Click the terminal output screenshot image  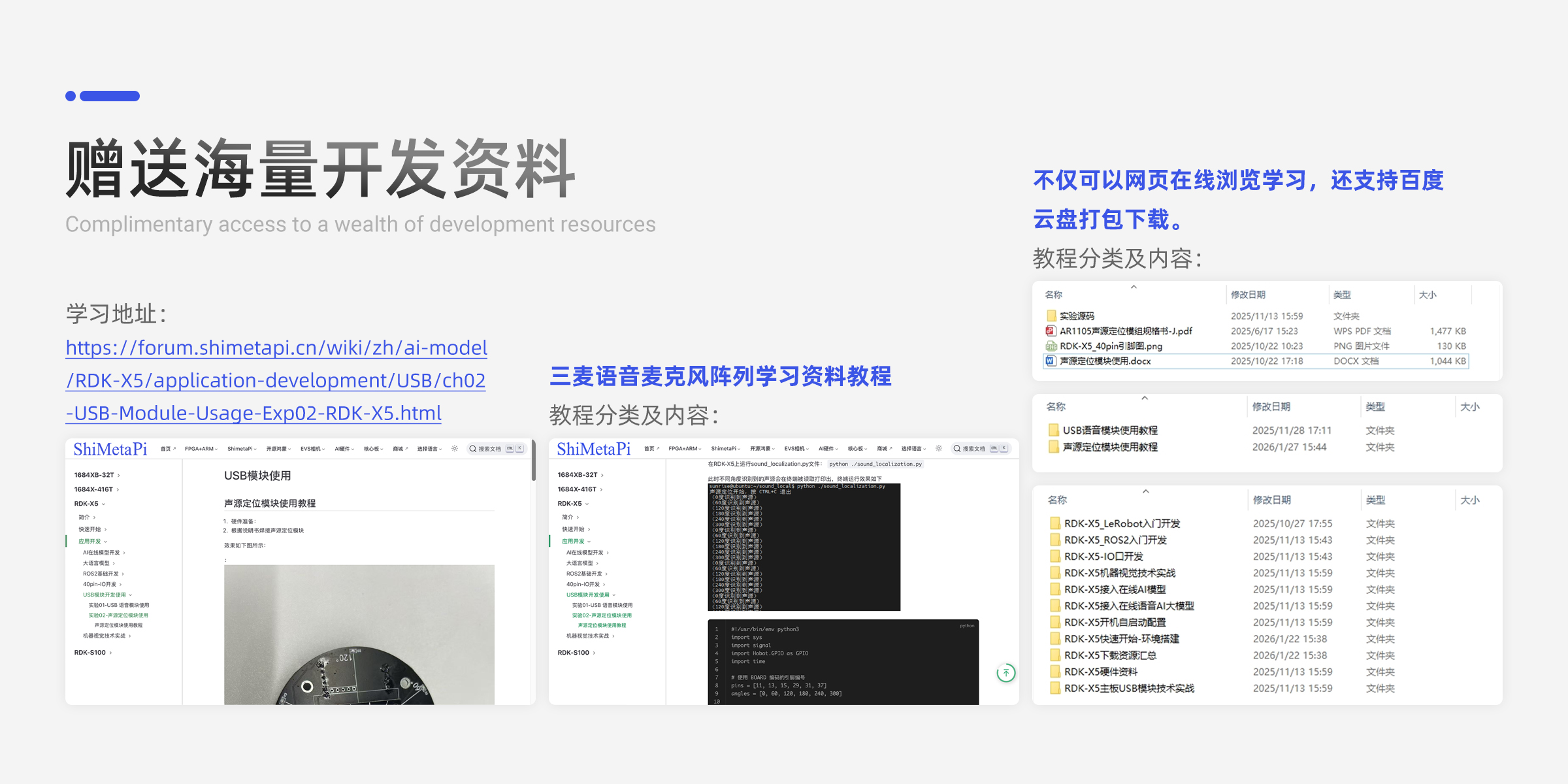pyautogui.click(x=804, y=547)
